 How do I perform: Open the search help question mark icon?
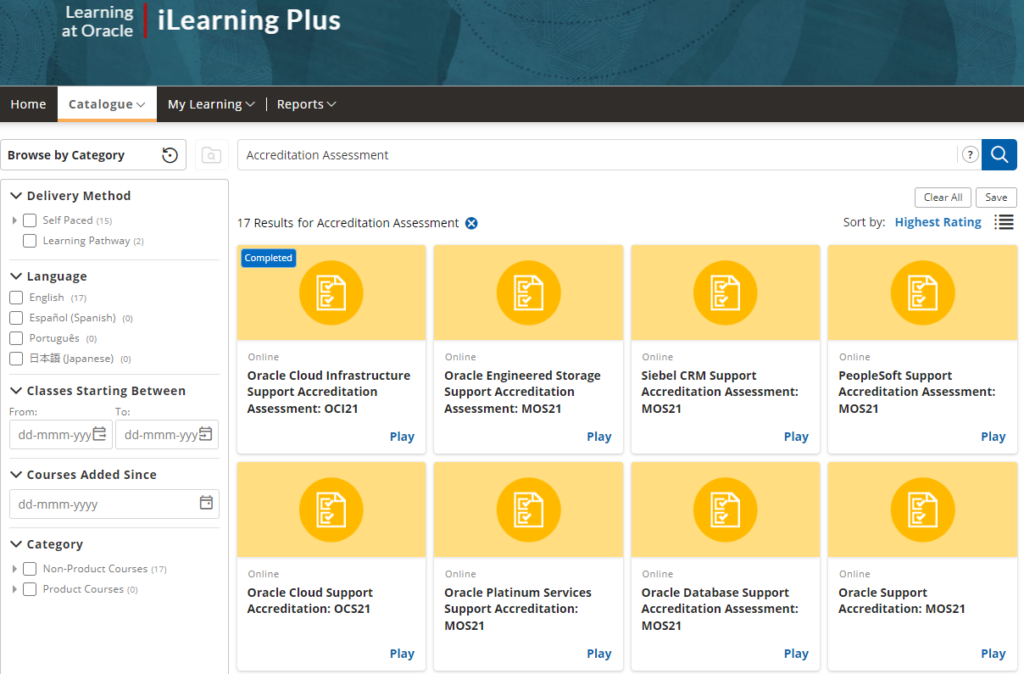[x=970, y=155]
